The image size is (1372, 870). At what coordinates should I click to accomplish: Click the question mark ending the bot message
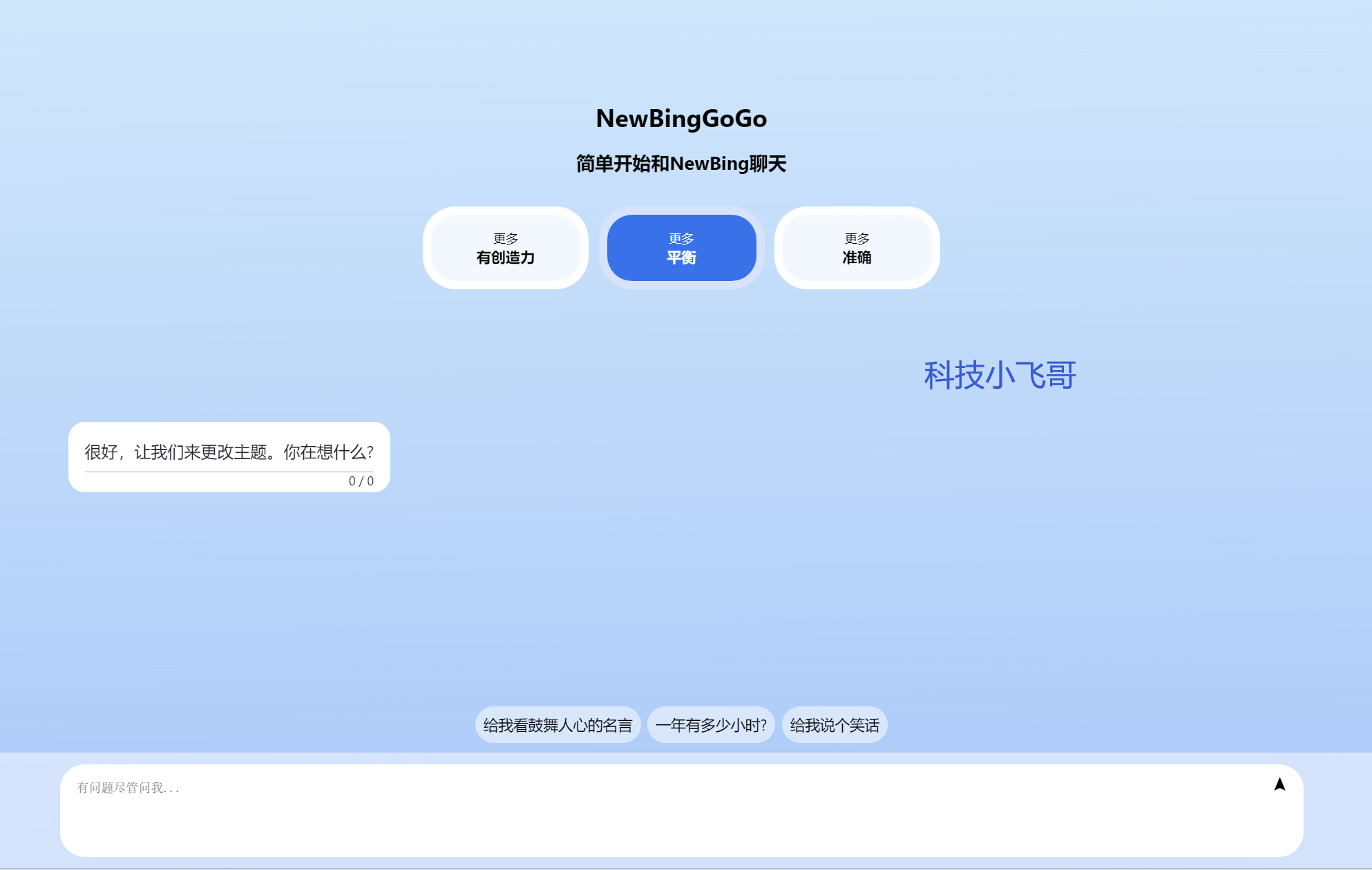370,452
